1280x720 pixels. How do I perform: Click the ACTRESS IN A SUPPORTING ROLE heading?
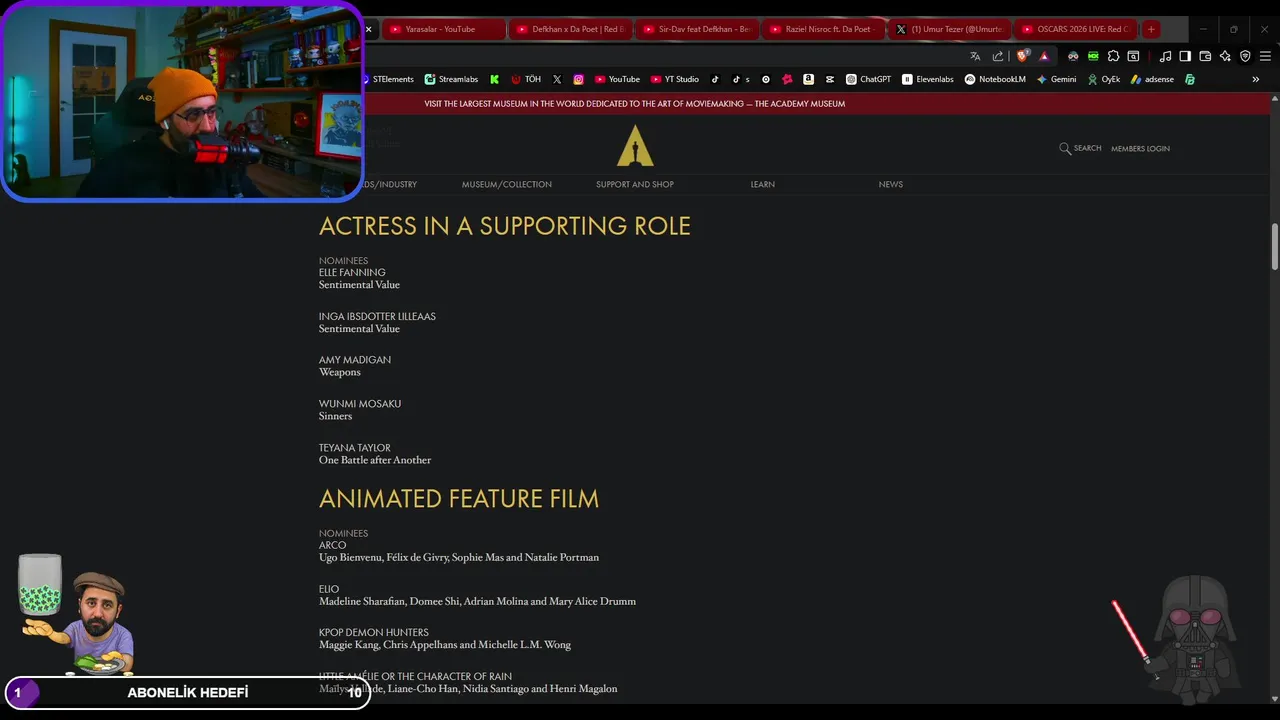(505, 226)
